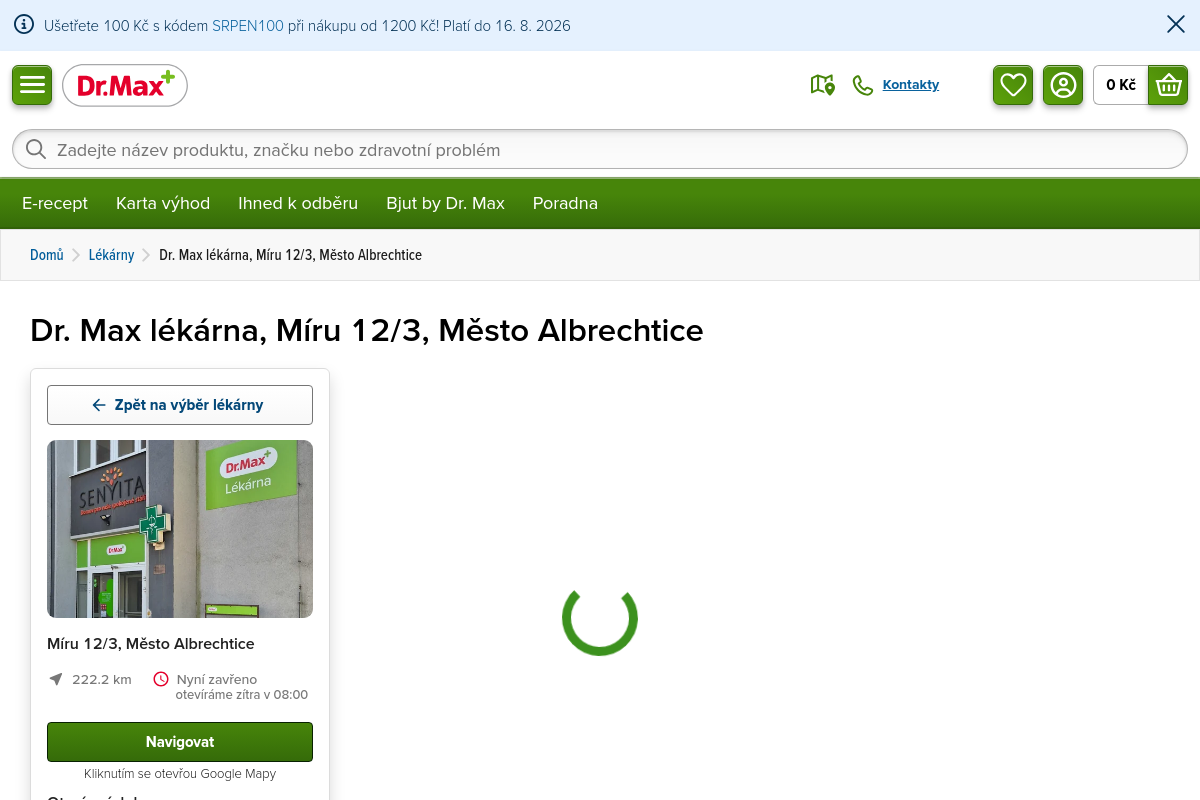Open the pharmacy map locator icon
The width and height of the screenshot is (1200, 800).
click(822, 85)
